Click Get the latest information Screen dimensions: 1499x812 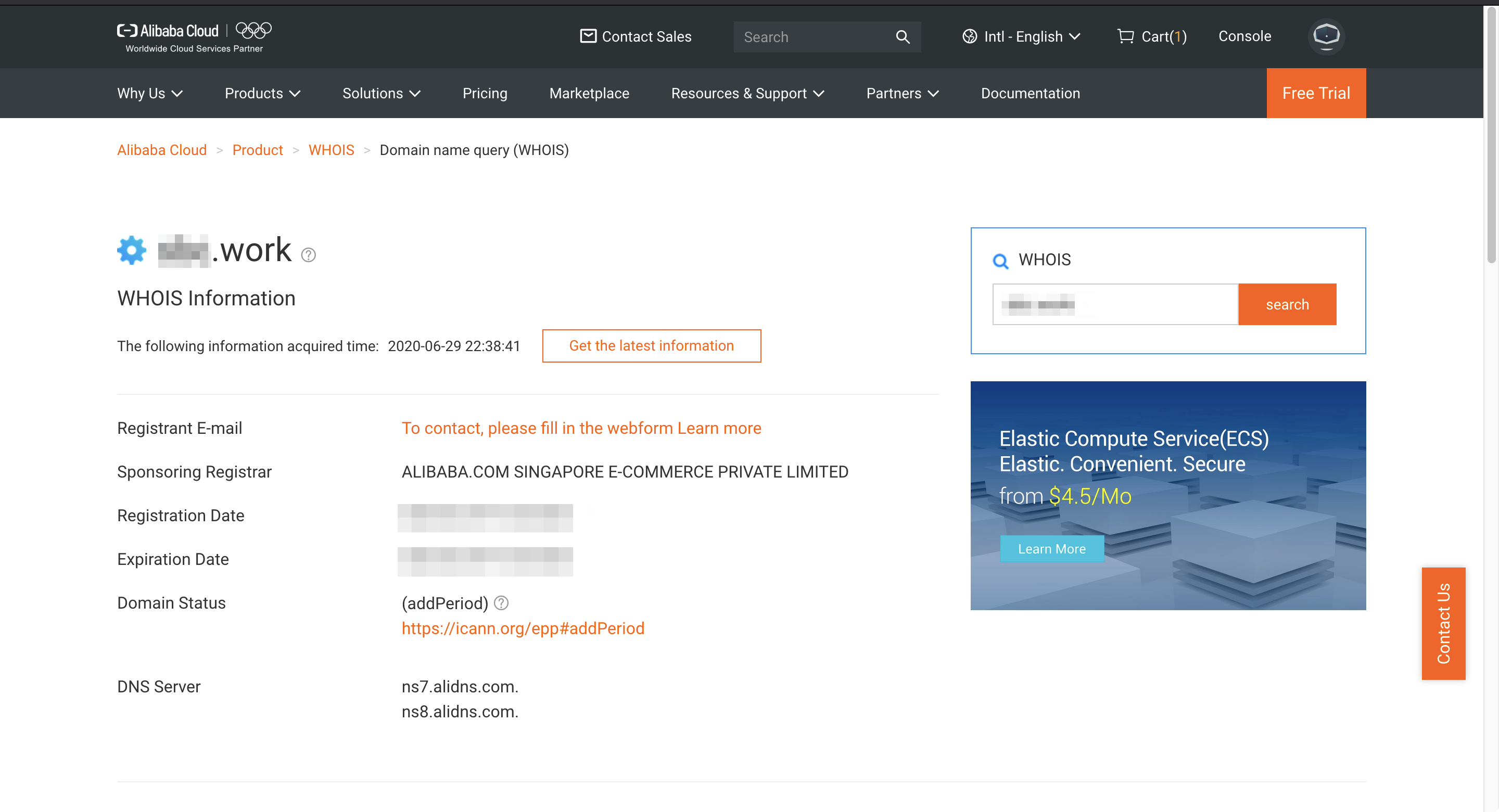pos(651,345)
